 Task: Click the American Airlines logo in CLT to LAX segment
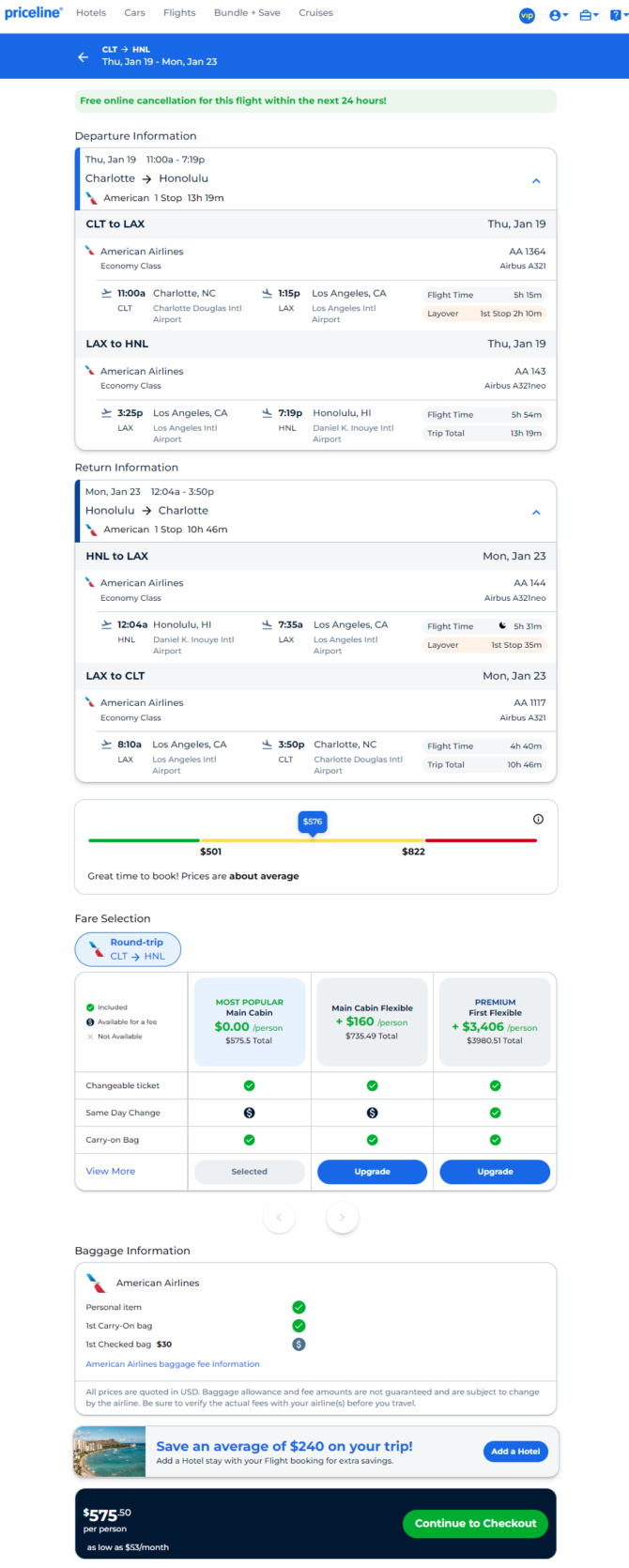pyautogui.click(x=90, y=251)
